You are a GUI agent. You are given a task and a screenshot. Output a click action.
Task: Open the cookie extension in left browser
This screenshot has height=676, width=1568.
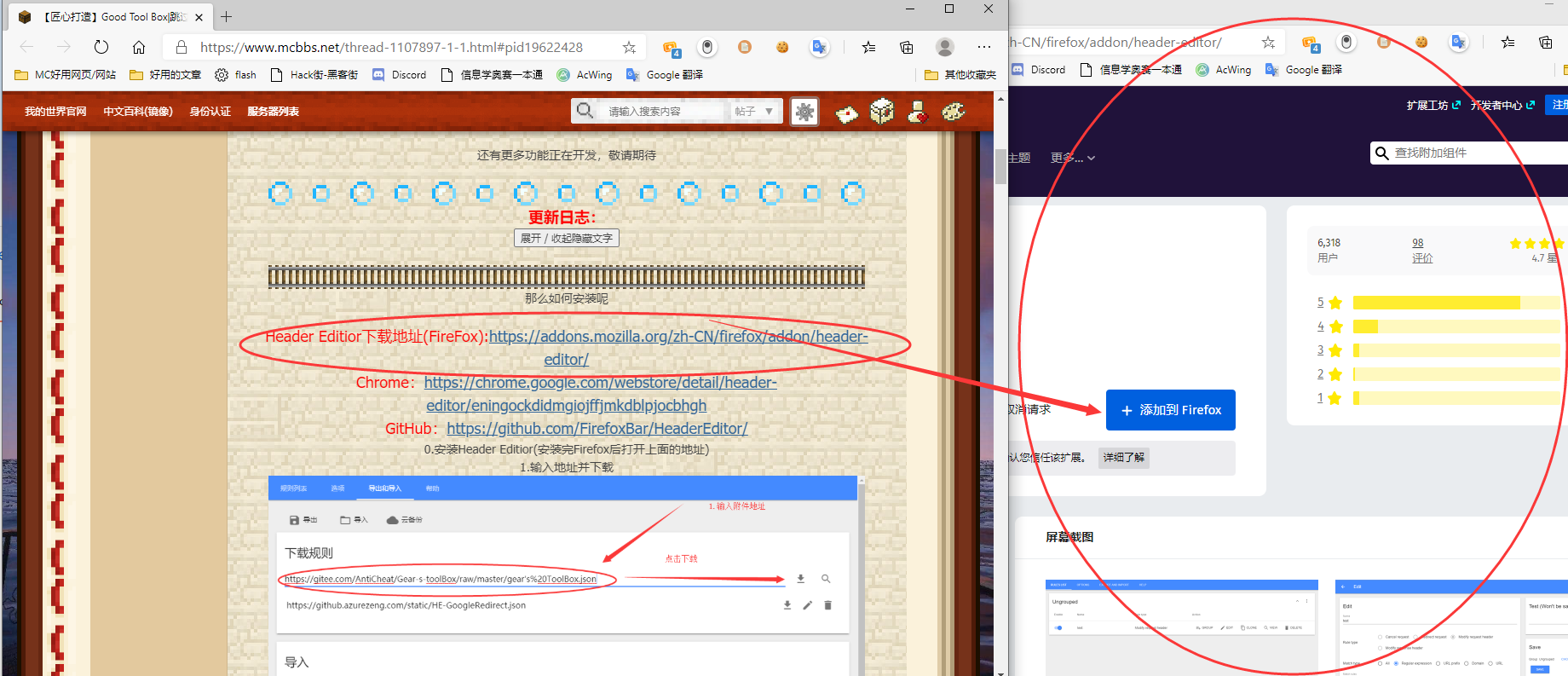pyautogui.click(x=781, y=47)
